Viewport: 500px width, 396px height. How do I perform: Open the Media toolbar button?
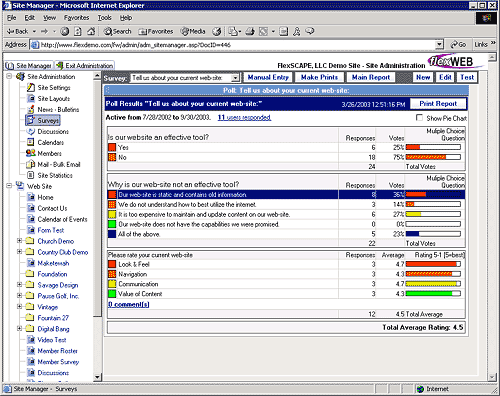(x=193, y=32)
